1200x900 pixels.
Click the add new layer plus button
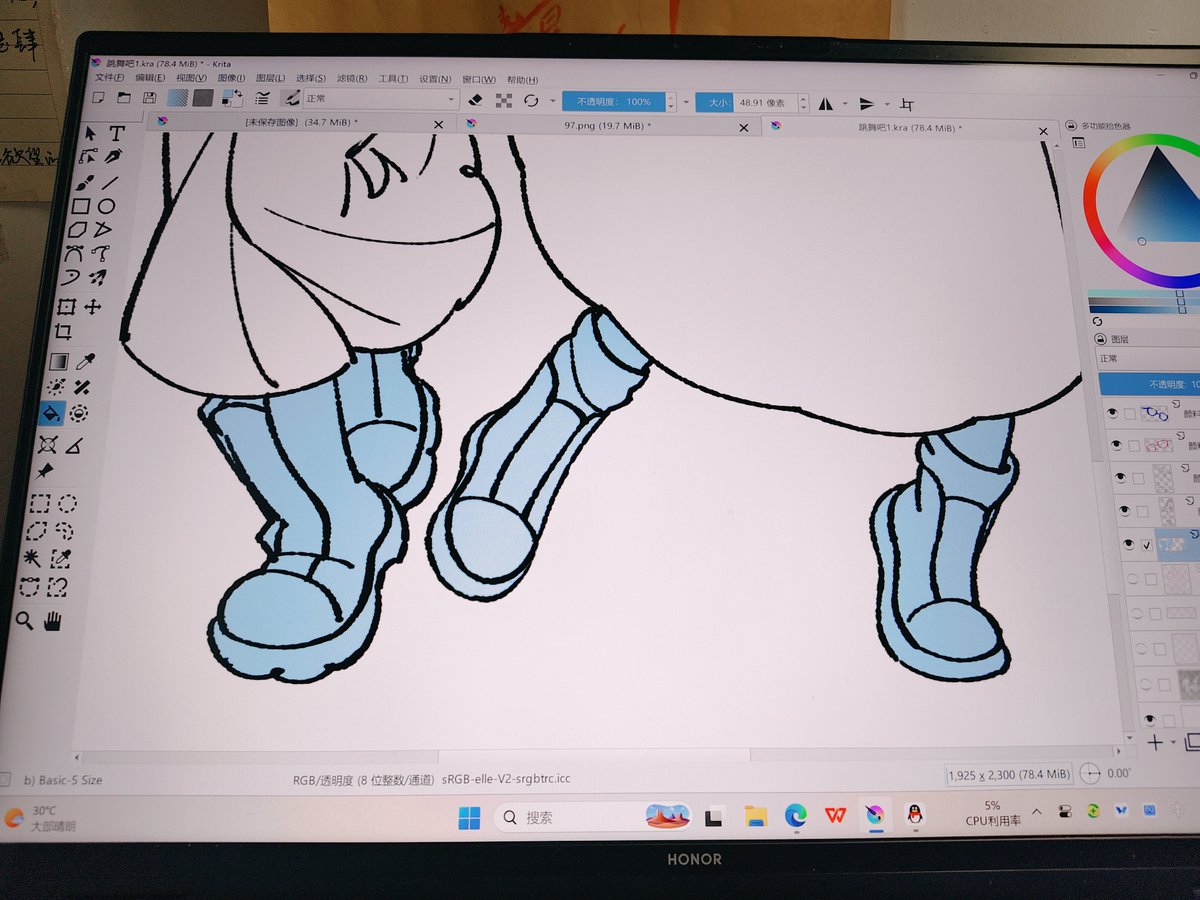pyautogui.click(x=1155, y=742)
